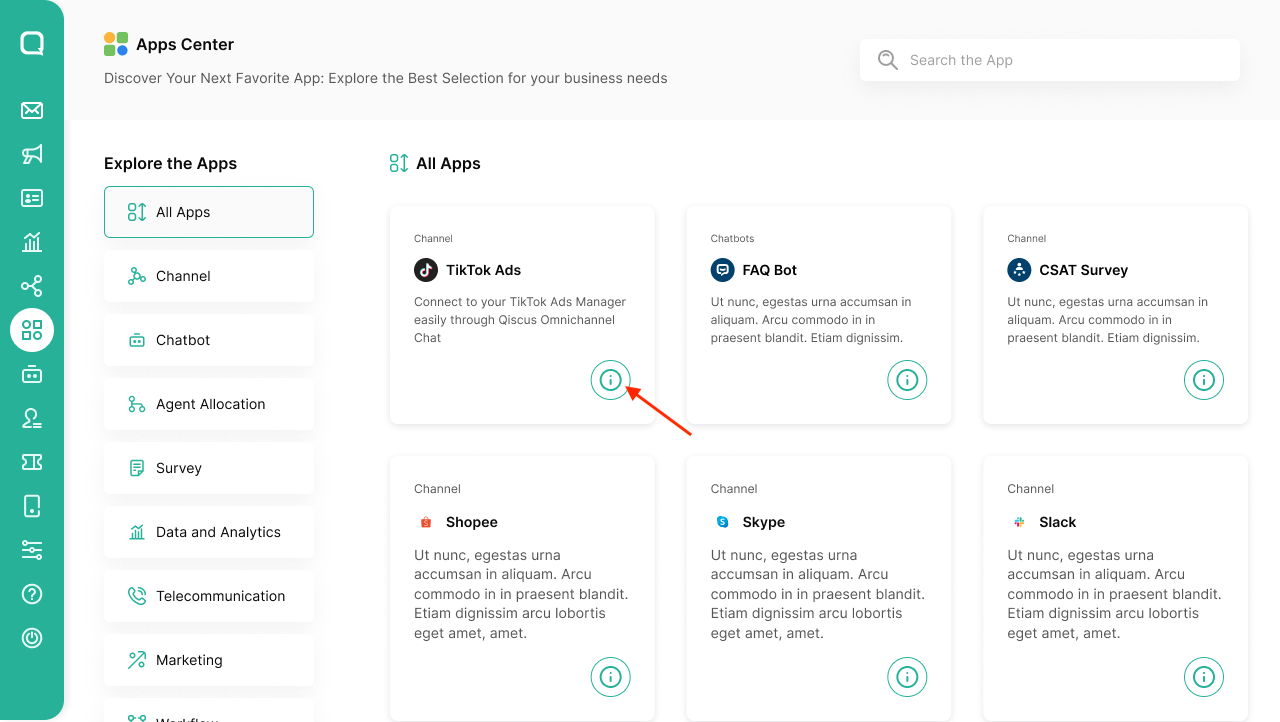Screen dimensions: 1280x722
Task: Click the Discover Your Next Favorite App tagline
Action: [386, 78]
